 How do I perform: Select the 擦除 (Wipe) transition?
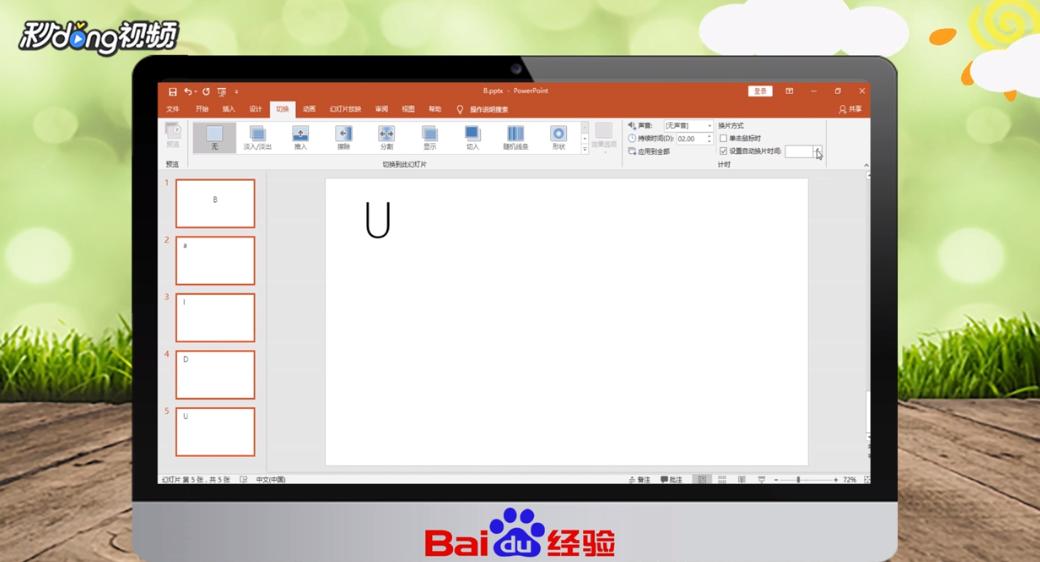coord(344,138)
